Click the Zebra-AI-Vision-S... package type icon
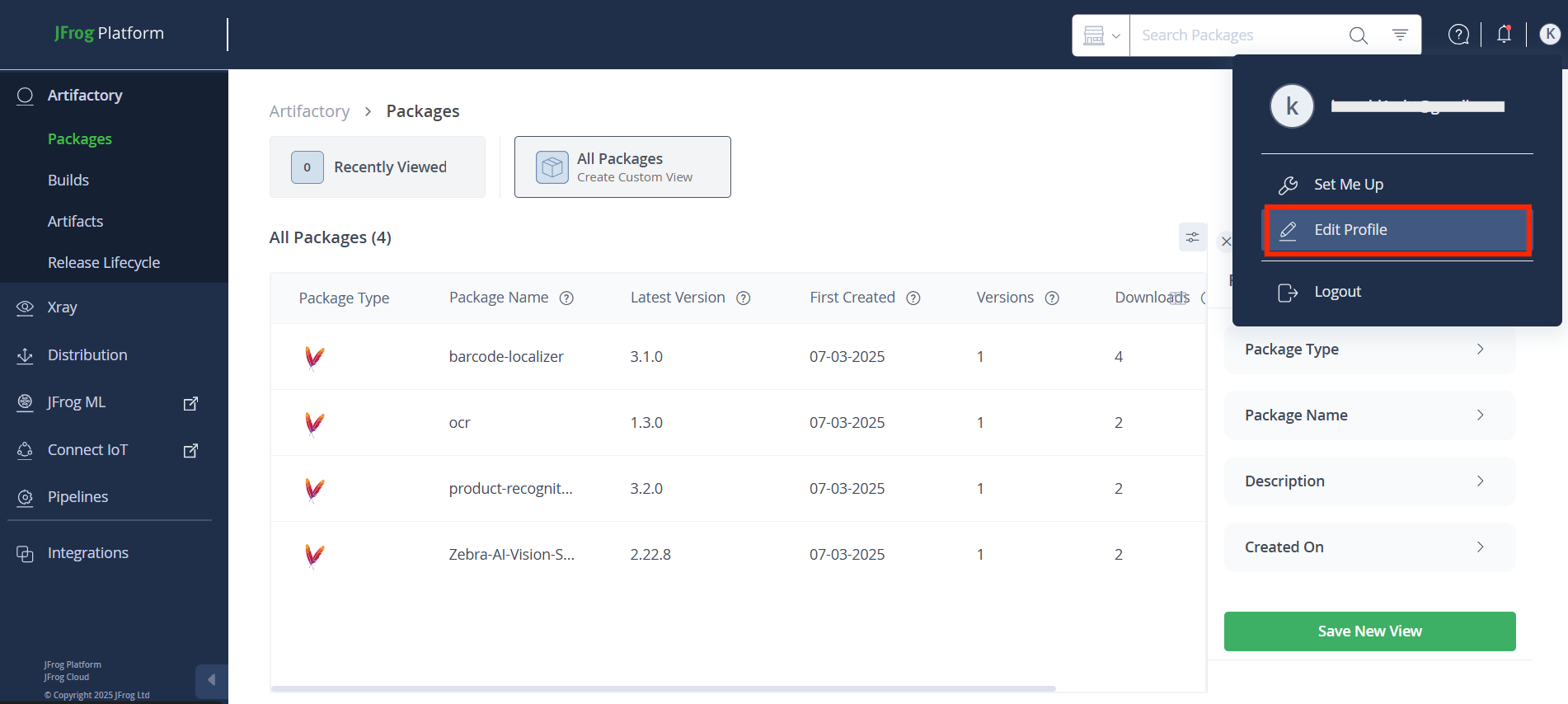The image size is (1568, 704). tap(314, 556)
